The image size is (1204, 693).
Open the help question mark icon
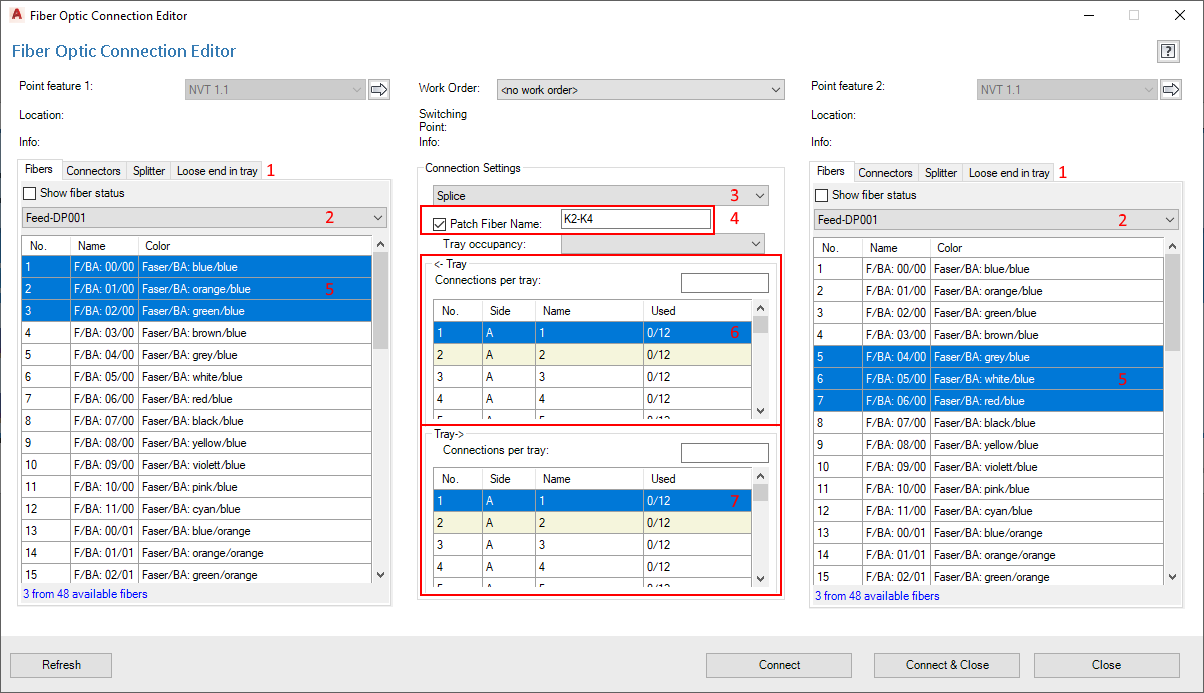click(1167, 51)
